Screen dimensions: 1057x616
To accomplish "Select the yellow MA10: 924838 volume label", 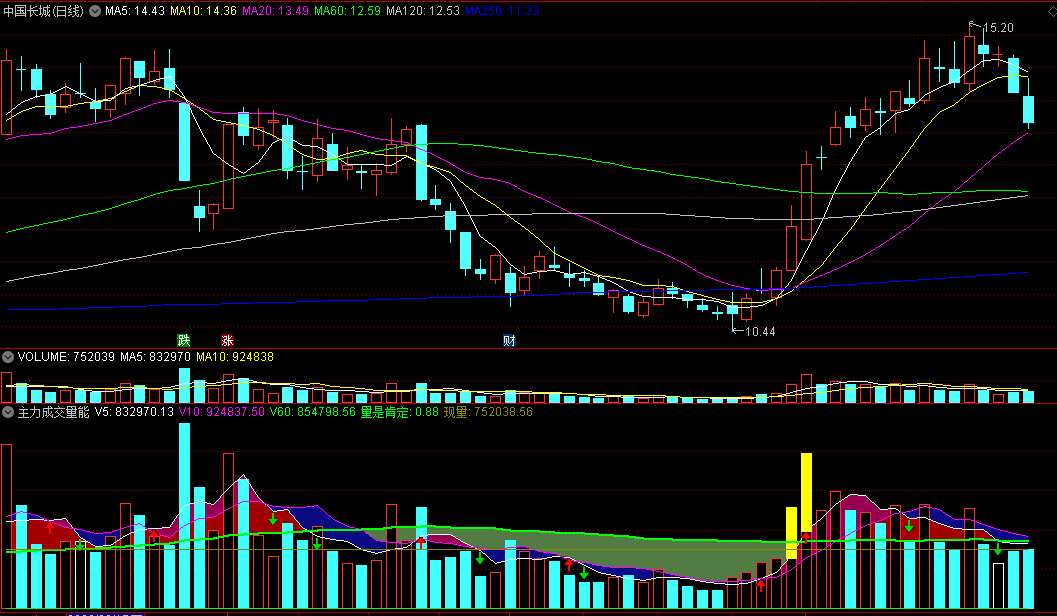I will (235, 357).
